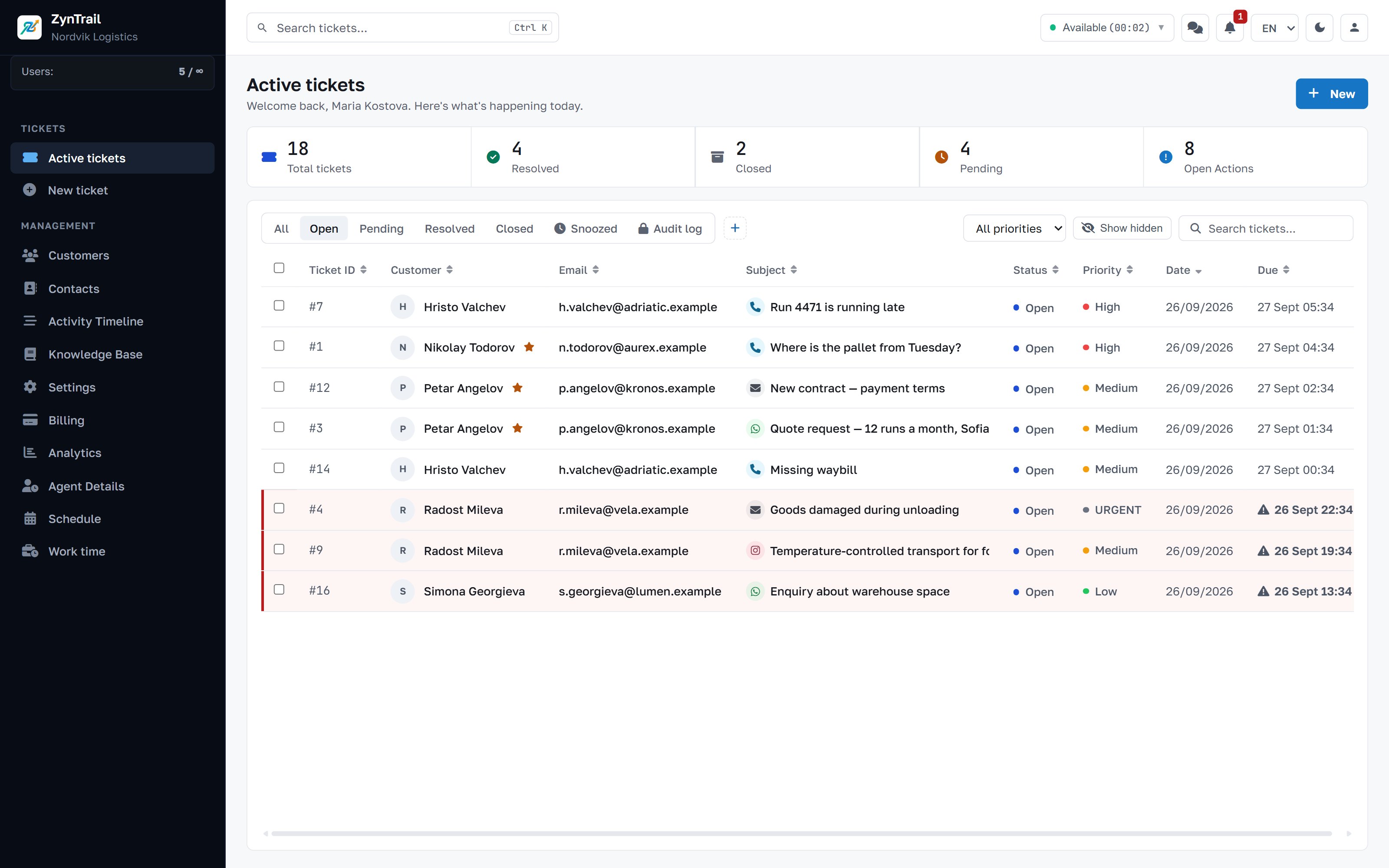Screen dimensions: 1389x868
Task: Switch to the Pending tab
Action: (381, 228)
